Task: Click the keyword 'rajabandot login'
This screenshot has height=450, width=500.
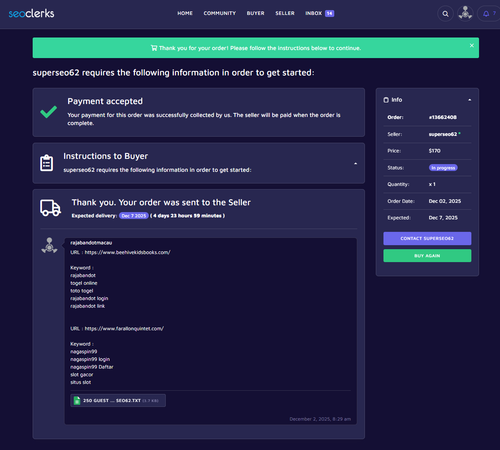Action: point(89,298)
